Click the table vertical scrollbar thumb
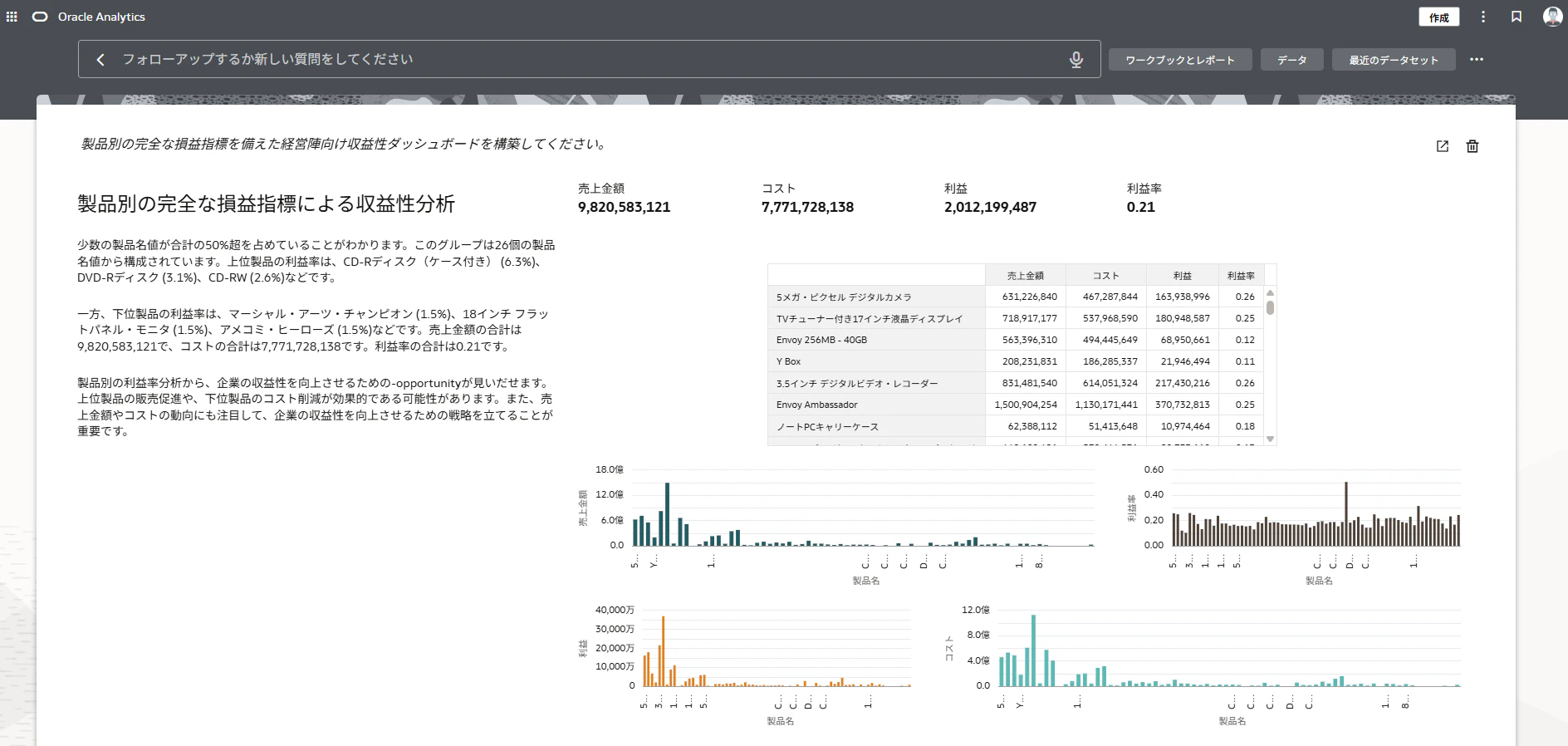Image resolution: width=1568 pixels, height=746 pixels. tap(1270, 307)
